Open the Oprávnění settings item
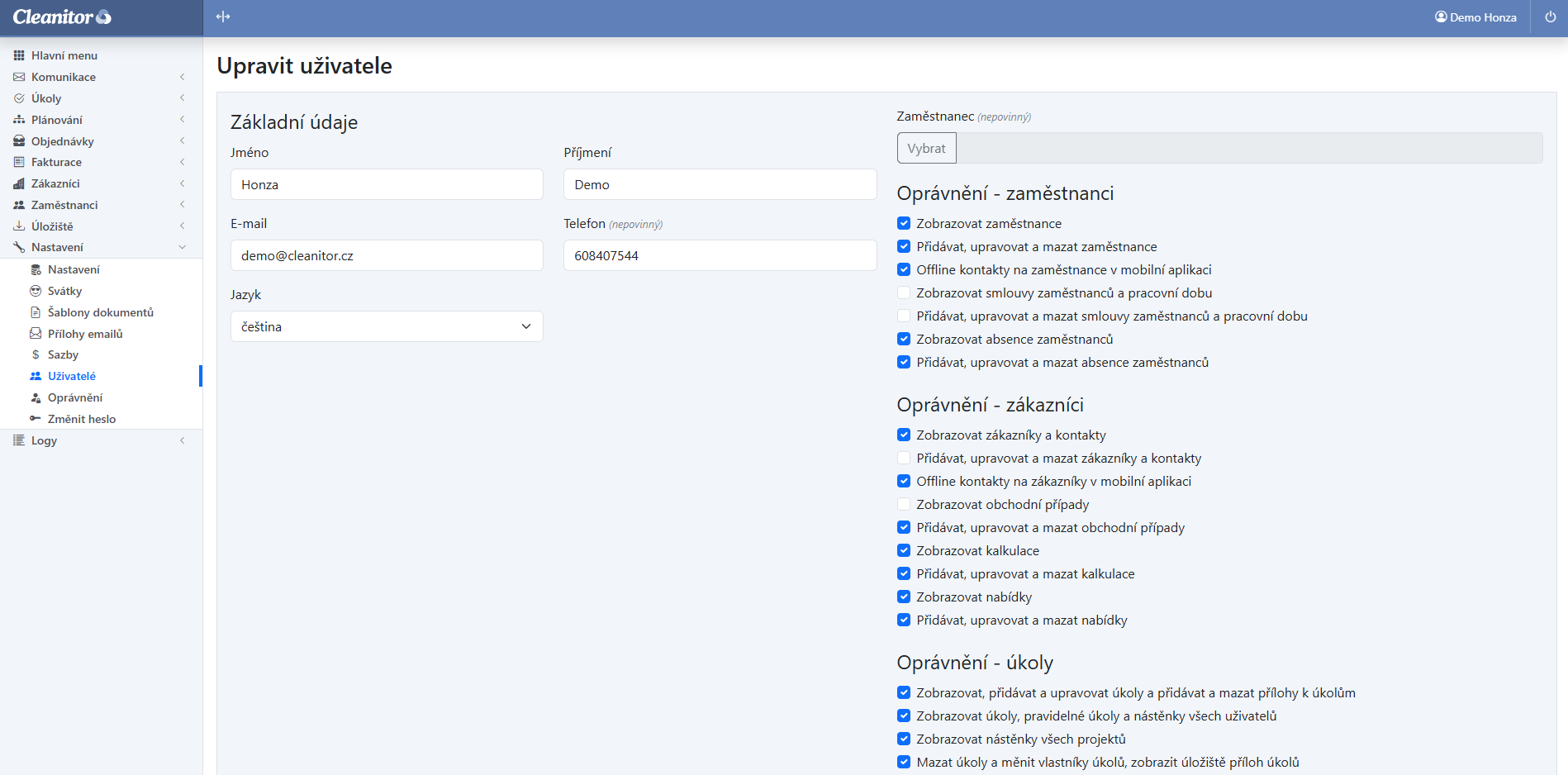 click(x=75, y=397)
